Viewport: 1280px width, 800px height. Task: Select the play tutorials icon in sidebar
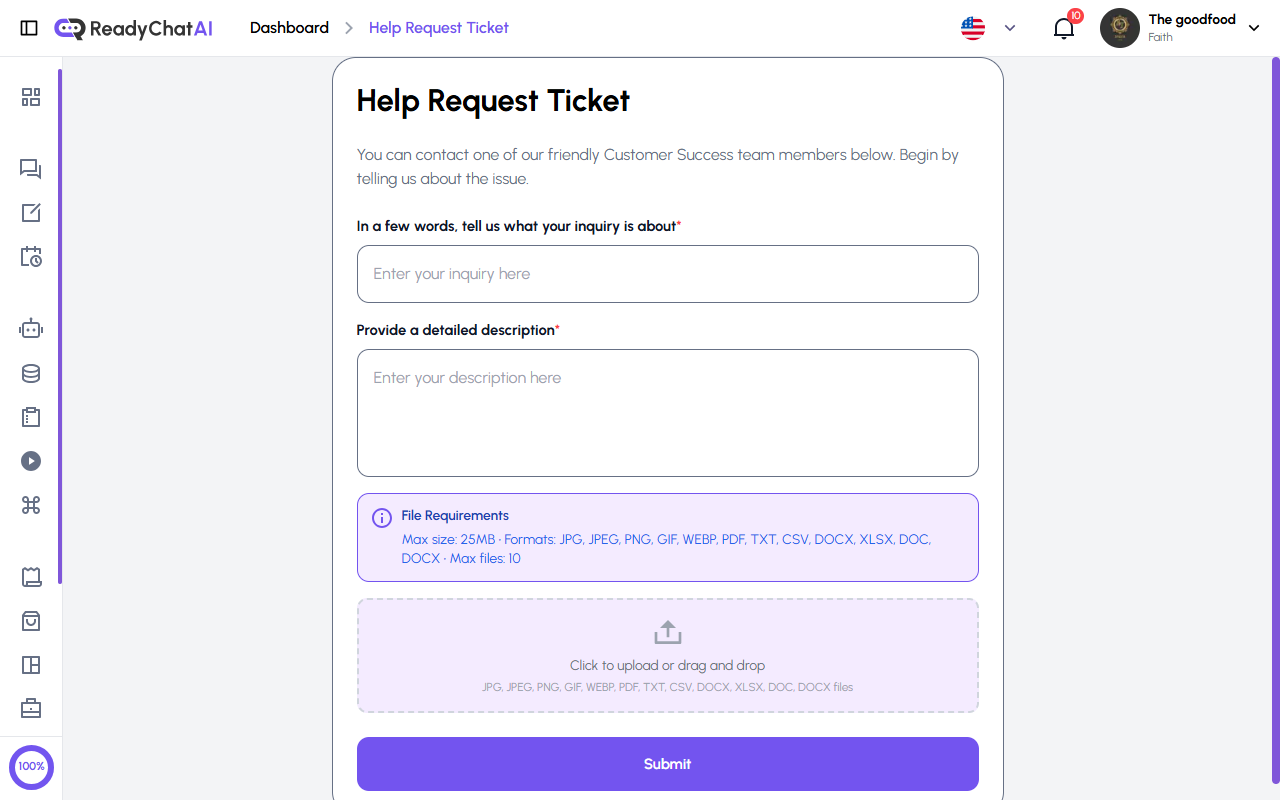(30, 461)
